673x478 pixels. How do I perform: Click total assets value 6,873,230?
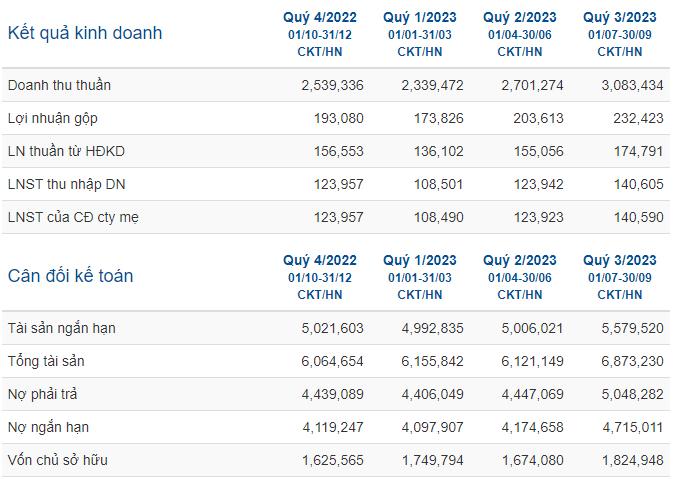[632, 362]
